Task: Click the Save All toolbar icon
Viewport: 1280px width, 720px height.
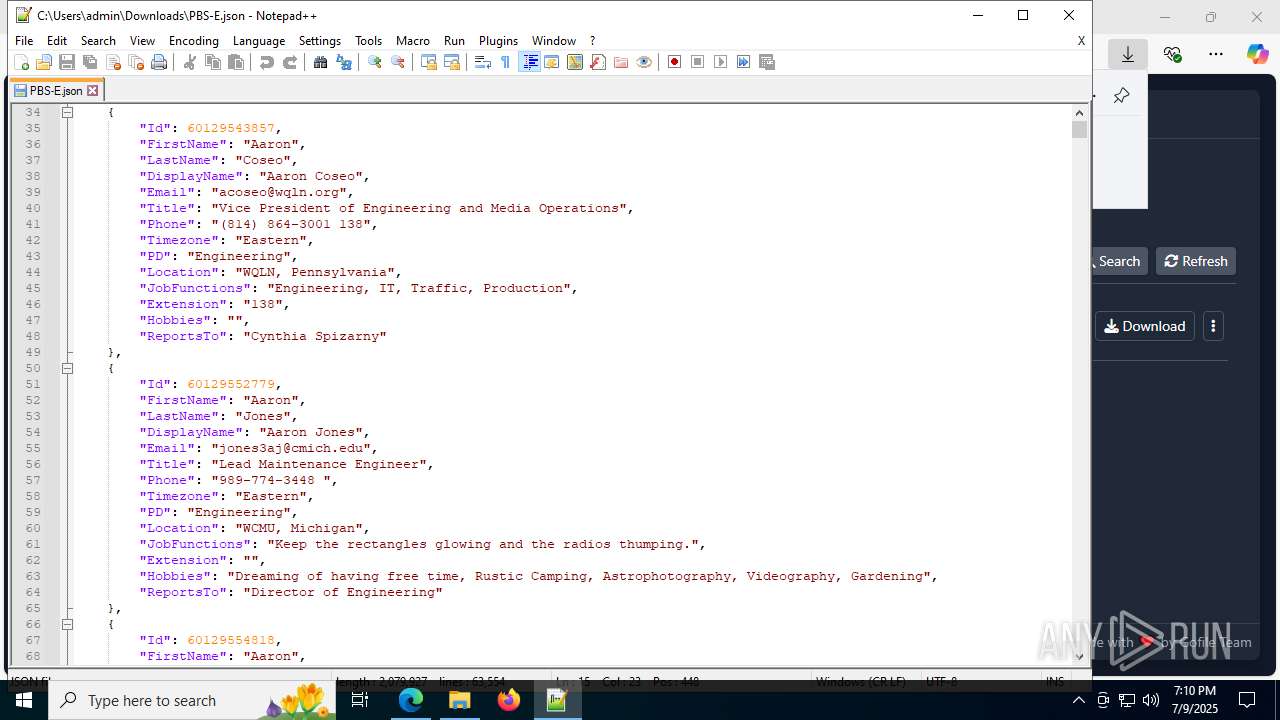Action: [x=90, y=62]
